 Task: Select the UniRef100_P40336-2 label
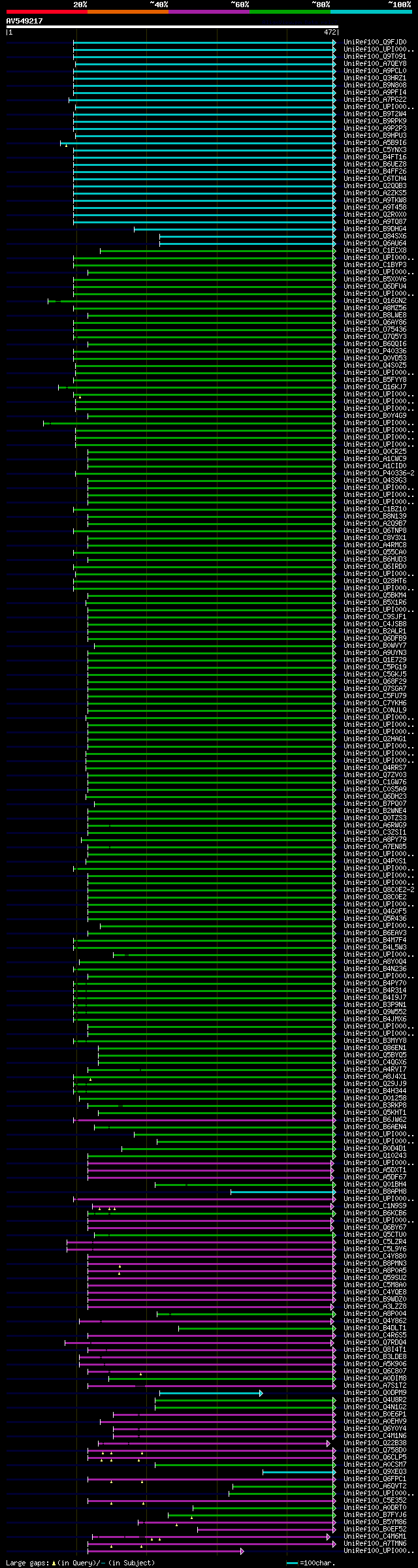(x=379, y=473)
